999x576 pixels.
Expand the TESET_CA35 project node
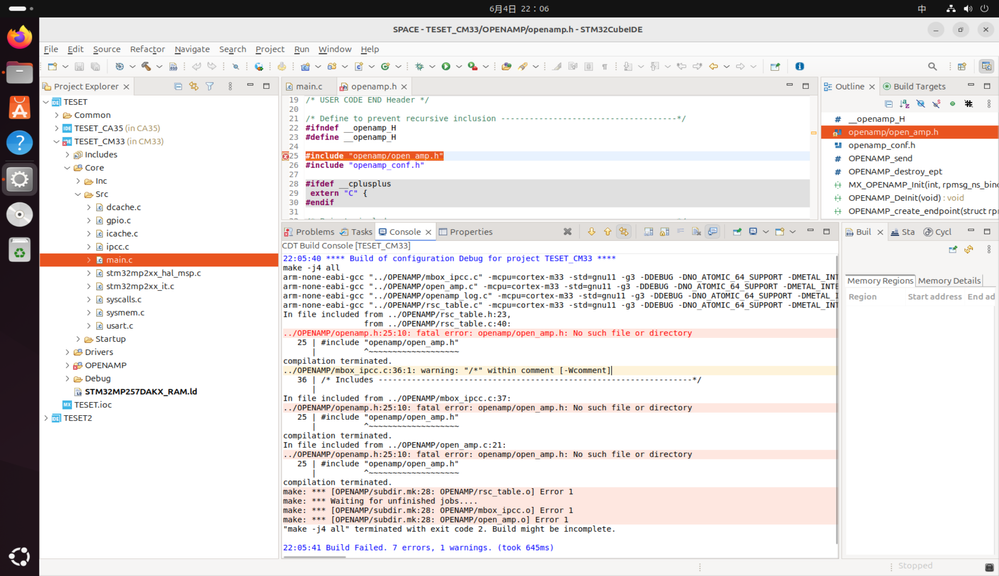tap(57, 128)
